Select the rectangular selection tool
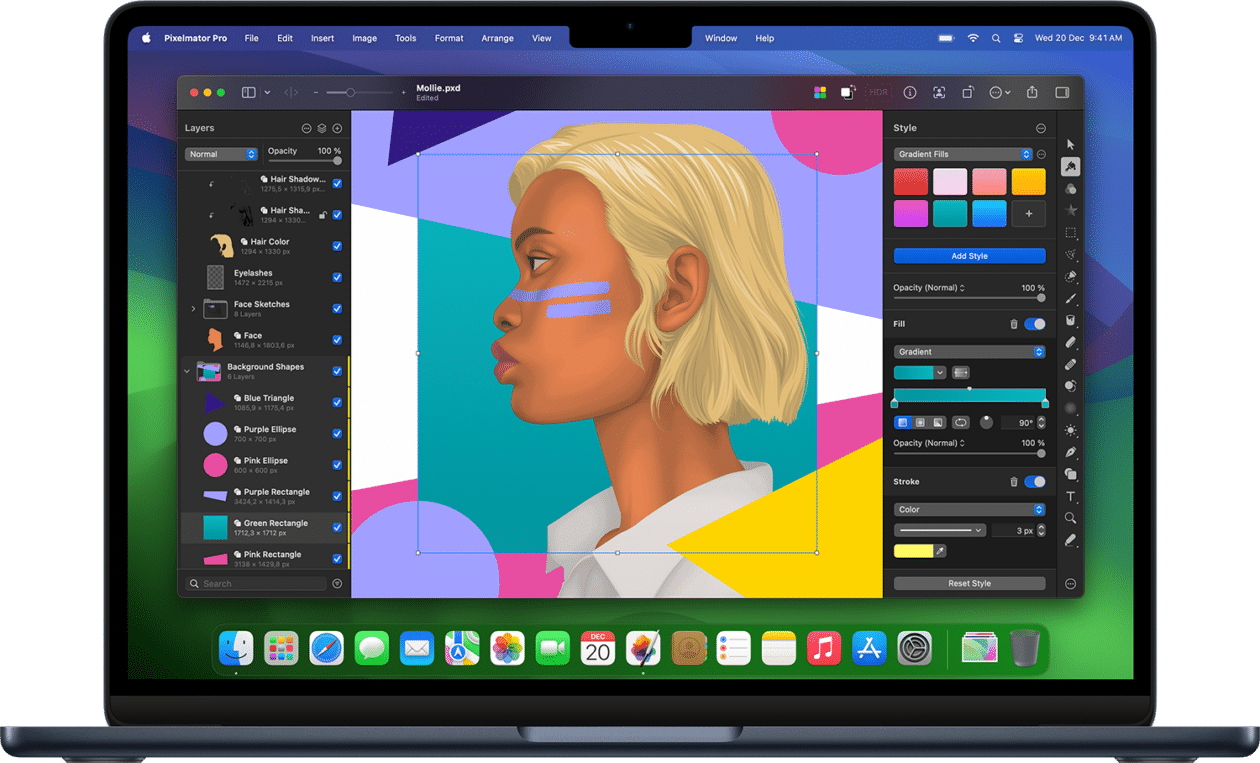This screenshot has width=1260, height=763. pyautogui.click(x=1070, y=234)
